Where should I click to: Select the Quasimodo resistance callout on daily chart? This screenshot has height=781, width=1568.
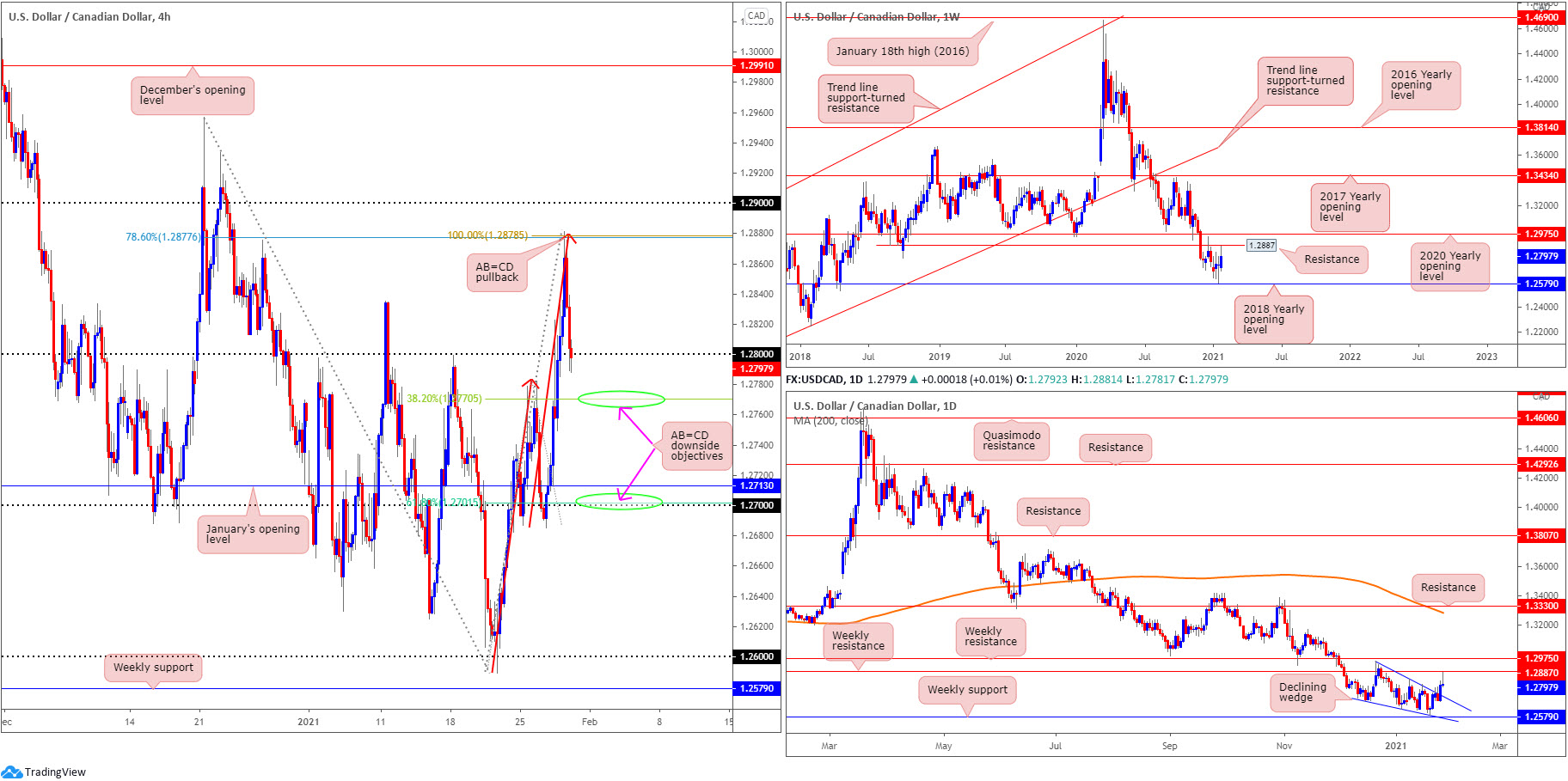pos(1012,441)
